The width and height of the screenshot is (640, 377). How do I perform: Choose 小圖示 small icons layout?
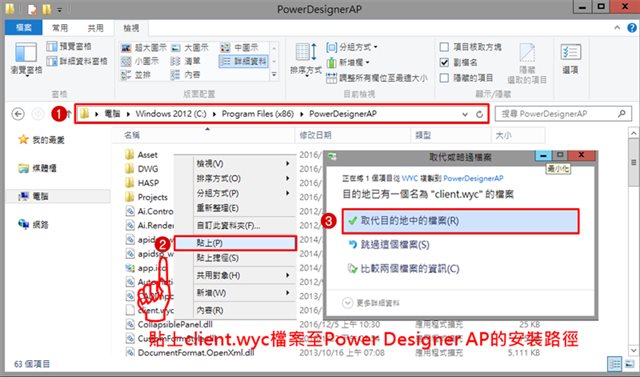(x=140, y=61)
